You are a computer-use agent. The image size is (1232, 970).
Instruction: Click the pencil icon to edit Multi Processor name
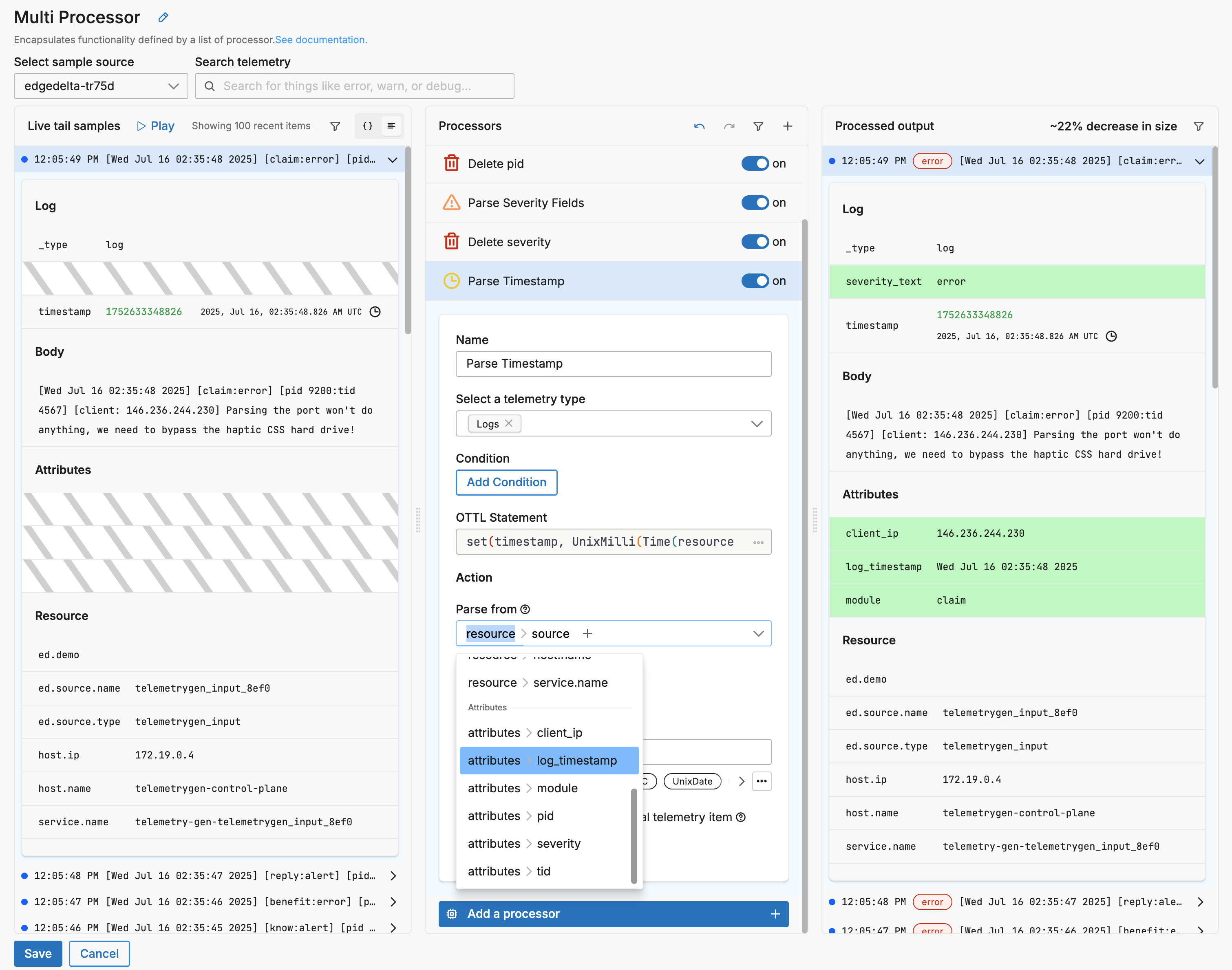163,17
